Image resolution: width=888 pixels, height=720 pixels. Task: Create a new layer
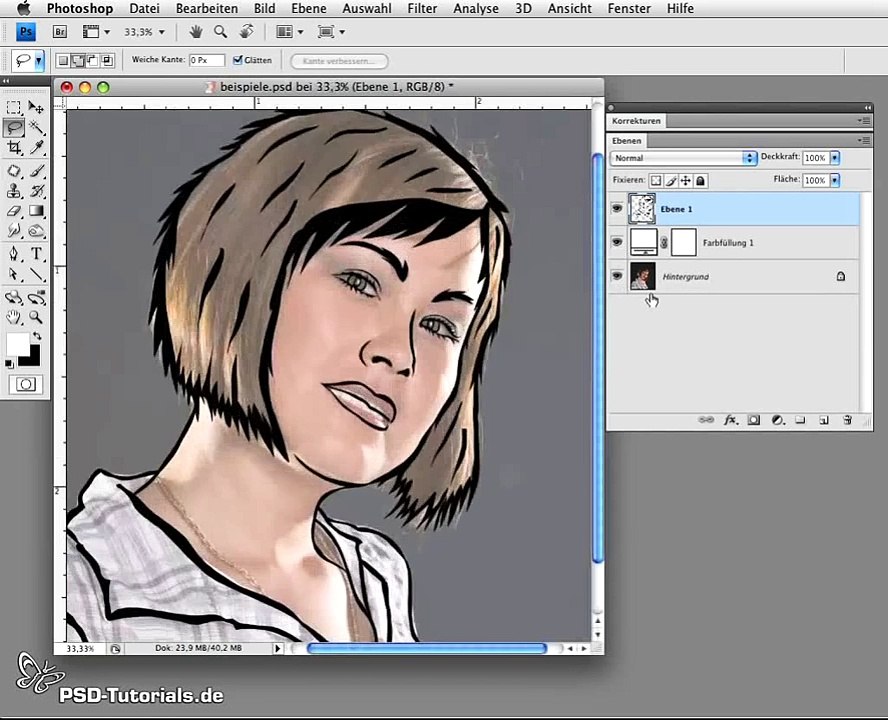pos(823,420)
